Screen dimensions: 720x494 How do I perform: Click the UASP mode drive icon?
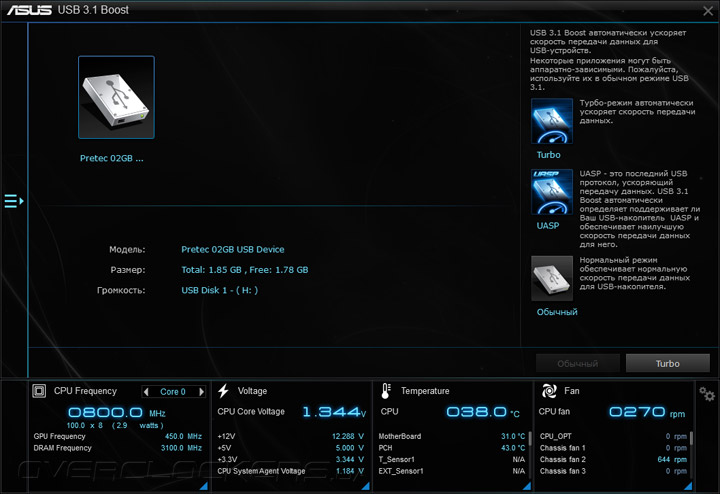(552, 191)
